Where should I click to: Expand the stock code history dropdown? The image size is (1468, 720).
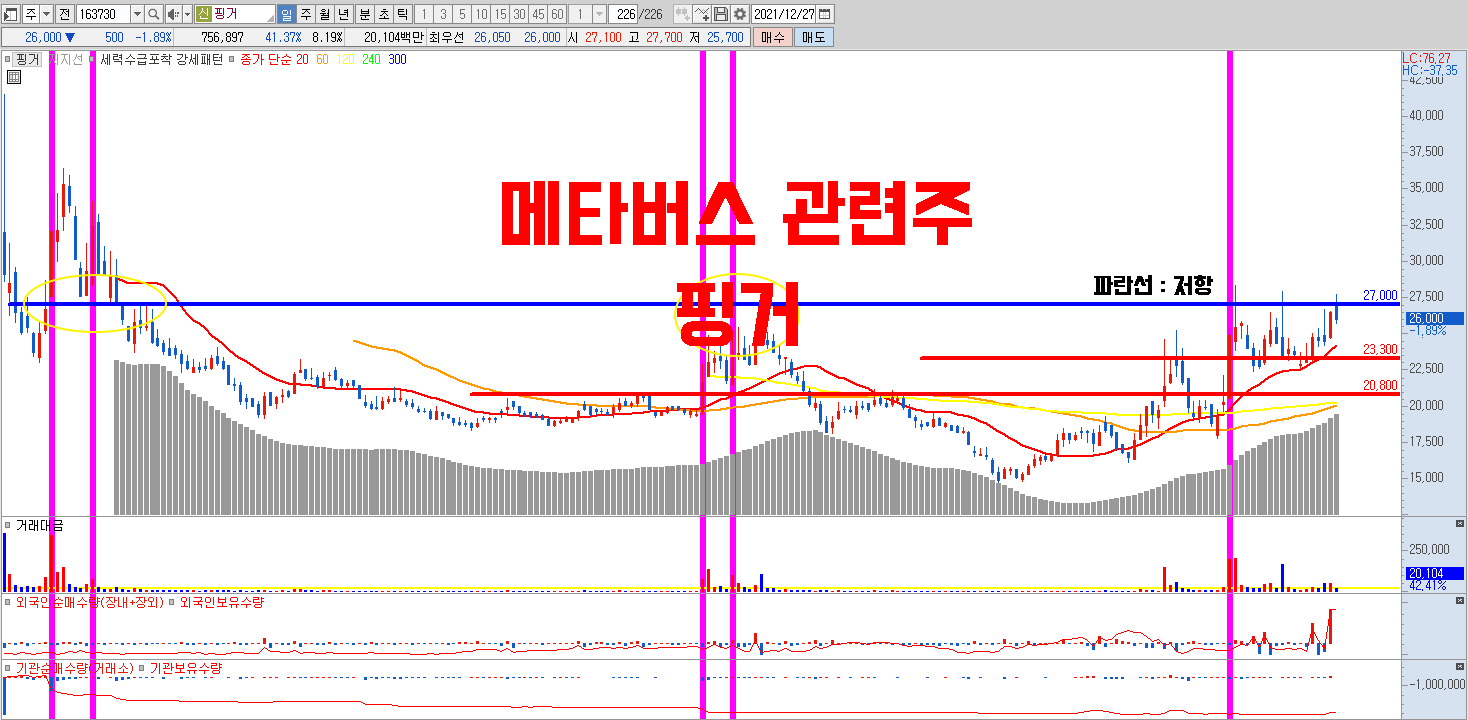(x=137, y=14)
